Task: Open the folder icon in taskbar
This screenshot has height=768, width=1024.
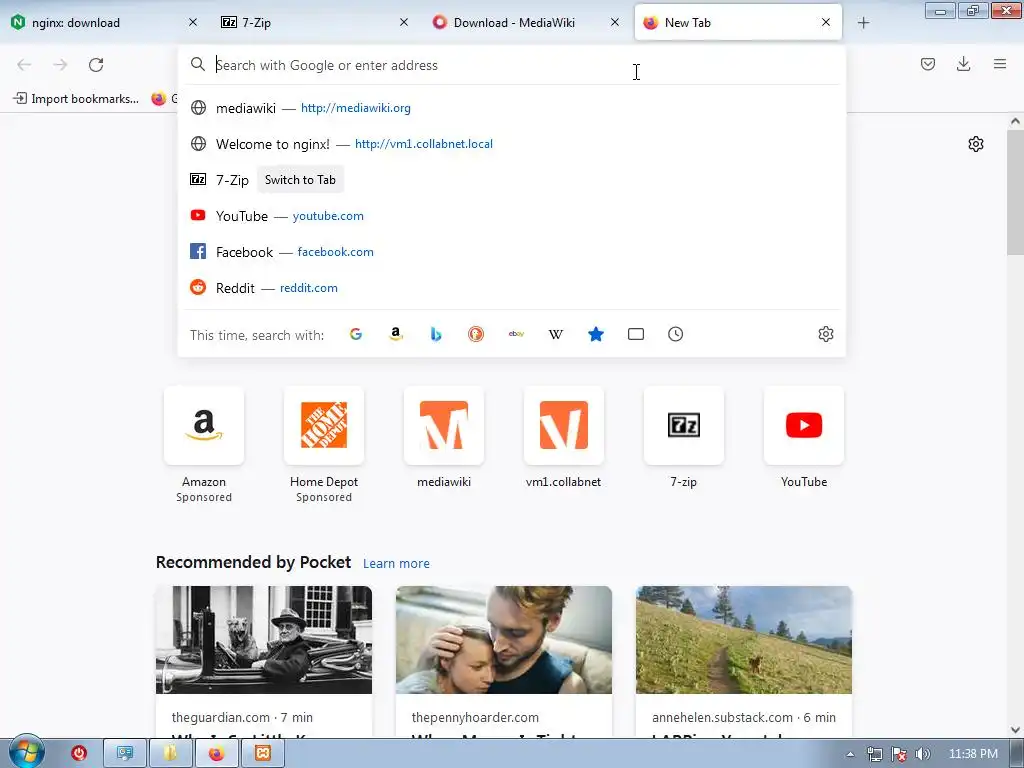Action: [x=170, y=754]
